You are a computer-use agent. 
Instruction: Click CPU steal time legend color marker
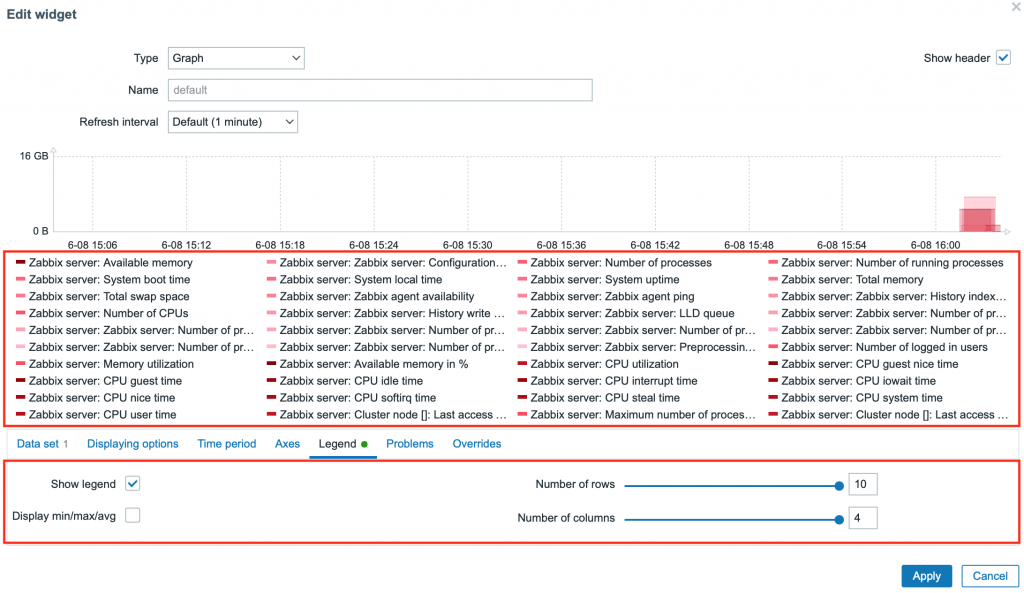(x=523, y=398)
